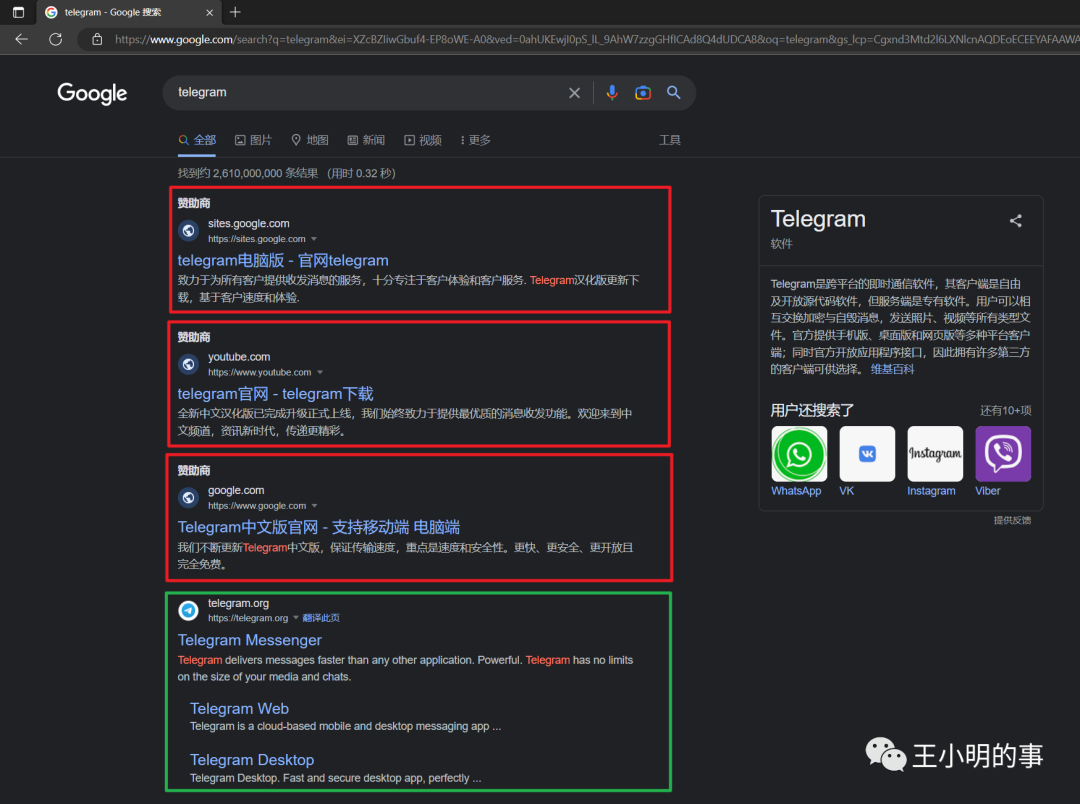
Task: Switch to the 地图 maps tab
Action: click(x=310, y=140)
